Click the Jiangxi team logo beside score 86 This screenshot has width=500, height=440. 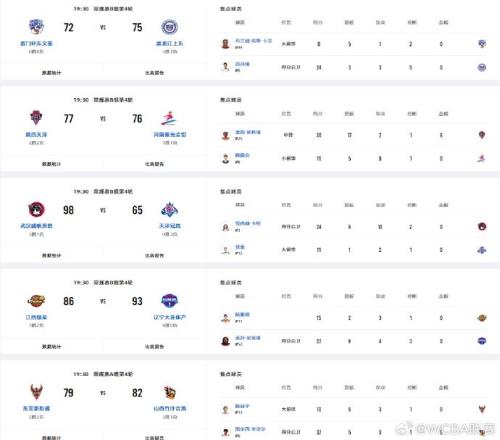[36, 301]
